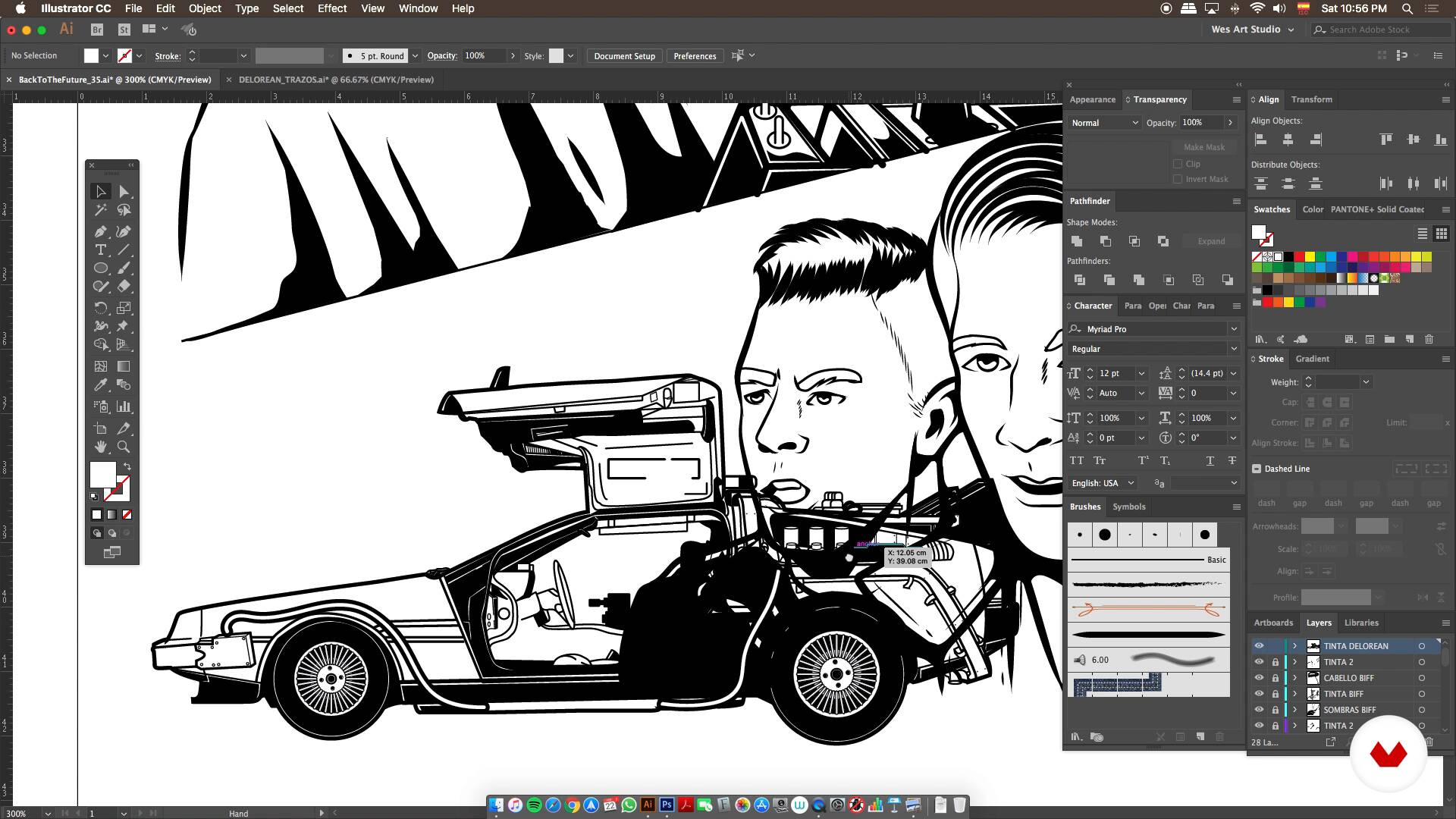Click the white fill swatch in control bar
Image resolution: width=1456 pixels, height=819 pixels.
[91, 56]
